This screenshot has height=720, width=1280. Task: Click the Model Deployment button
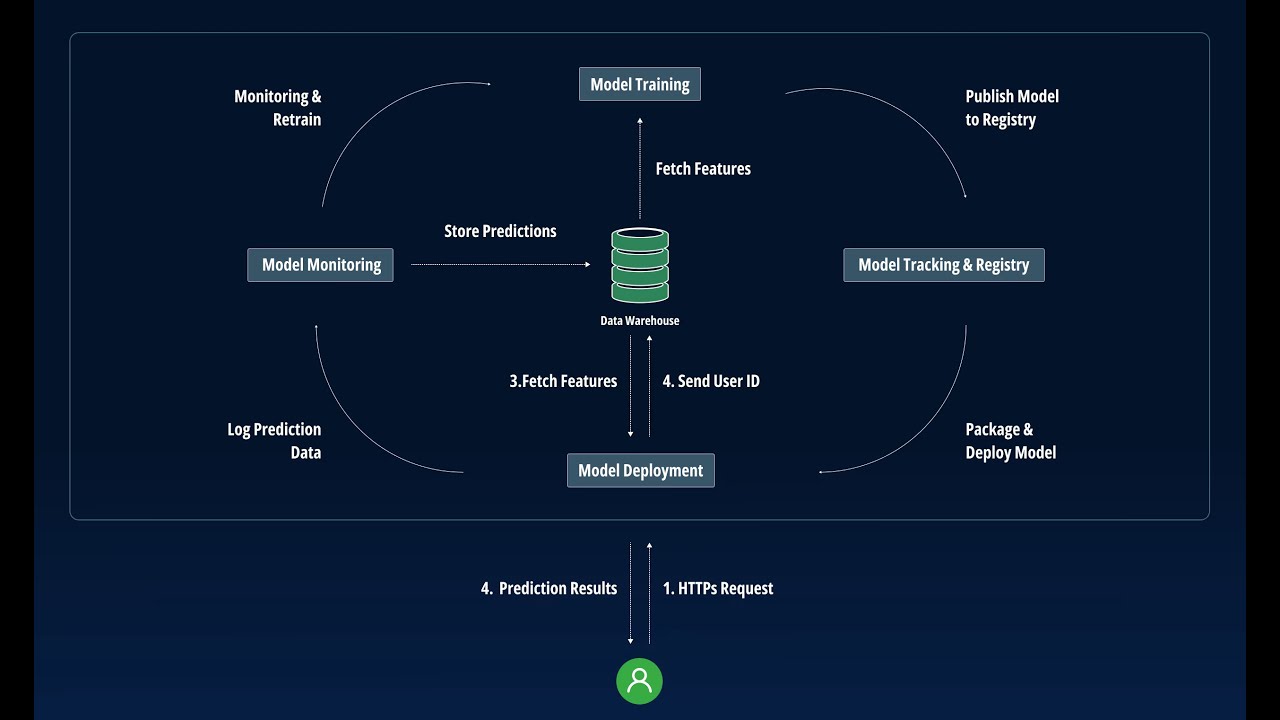coord(640,470)
